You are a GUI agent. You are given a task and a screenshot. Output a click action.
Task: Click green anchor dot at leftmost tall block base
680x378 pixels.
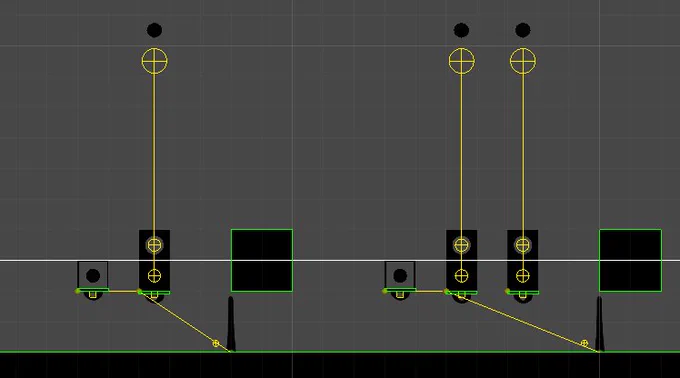(x=139, y=291)
